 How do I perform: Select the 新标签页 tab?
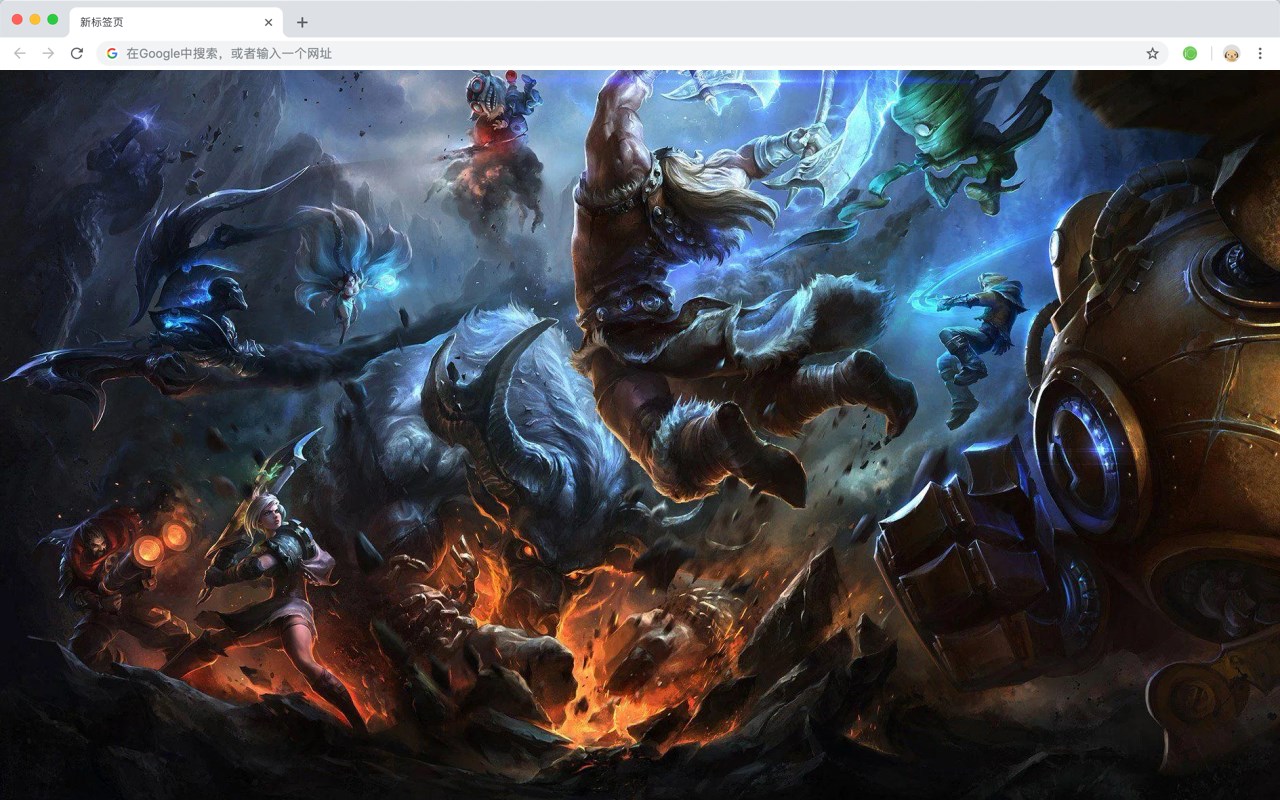176,22
